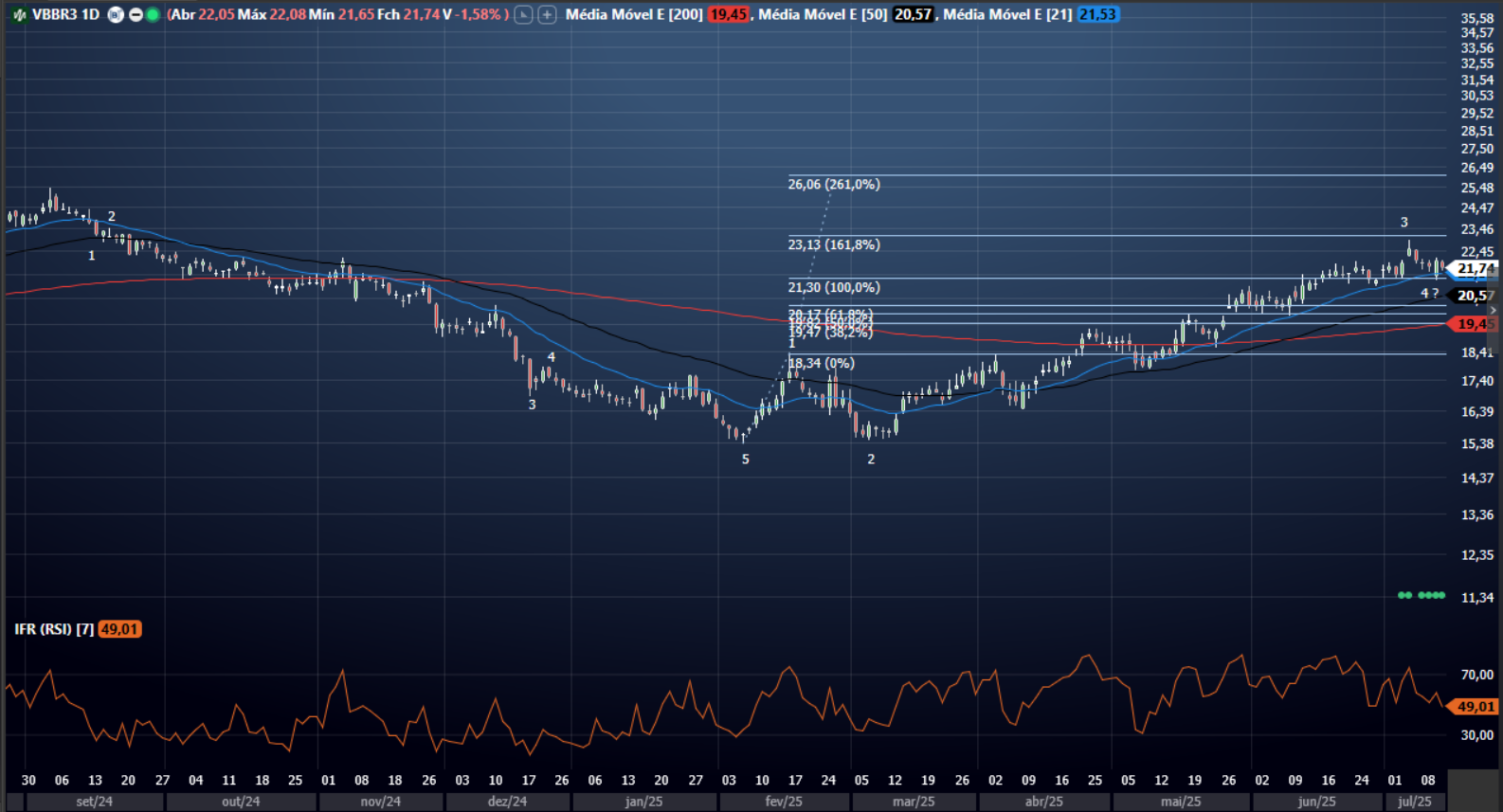1503x812 pixels.
Task: Select the 21,30 (100,0%) Fibonacci level label
Action: click(834, 287)
